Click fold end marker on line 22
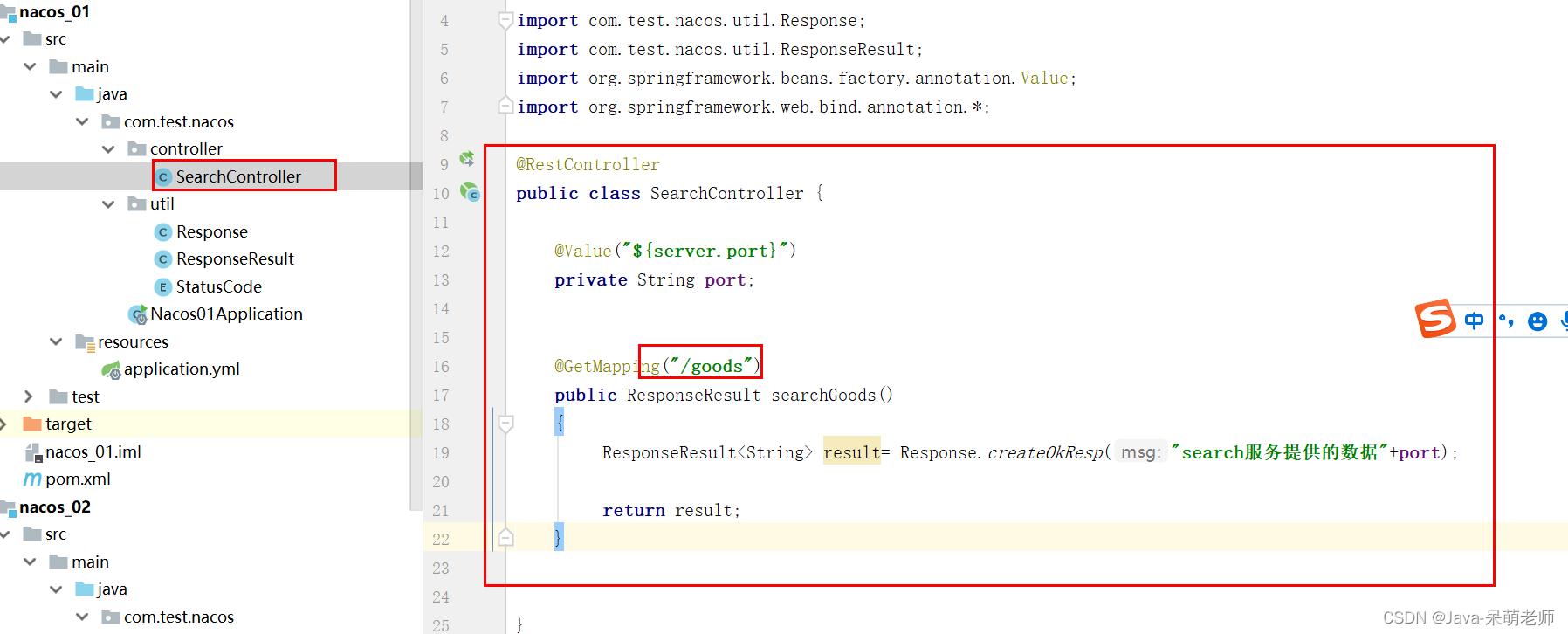The width and height of the screenshot is (1568, 634). click(505, 537)
